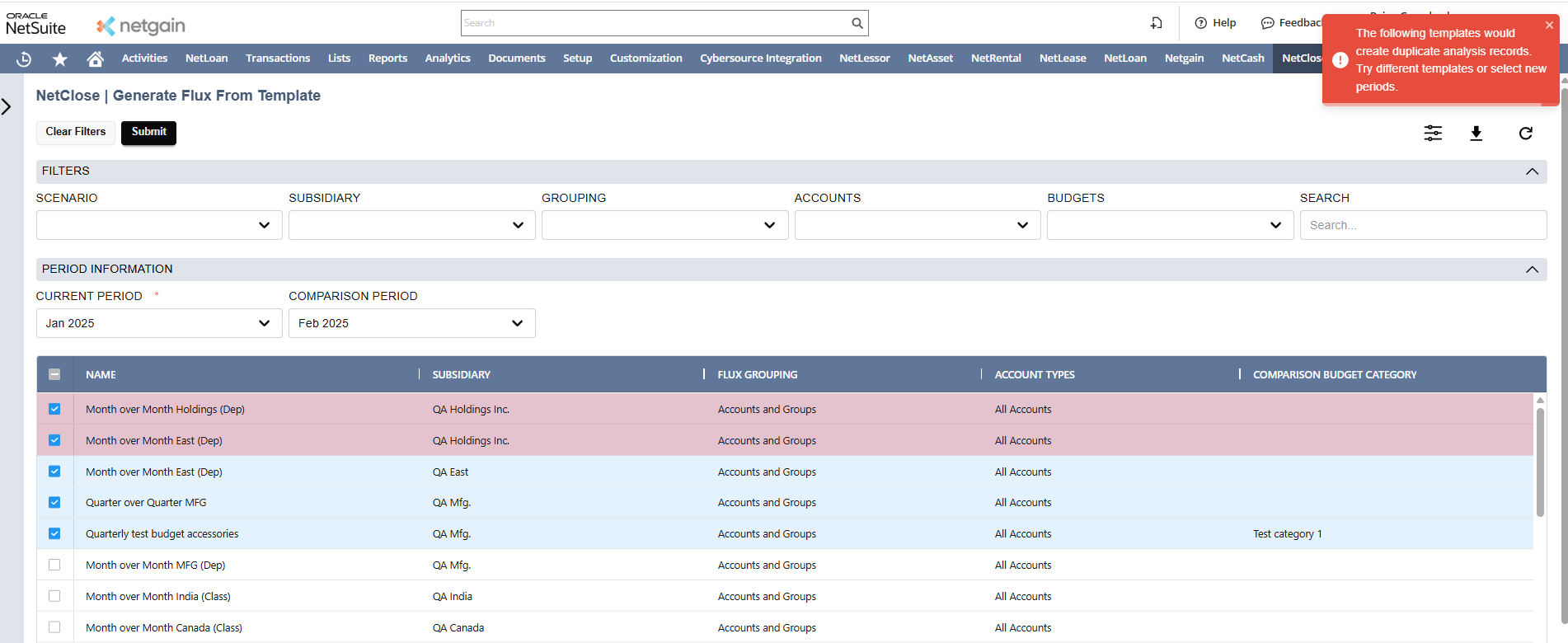
Task: Click the table's vertical scrollbar thumb
Action: (1539, 462)
